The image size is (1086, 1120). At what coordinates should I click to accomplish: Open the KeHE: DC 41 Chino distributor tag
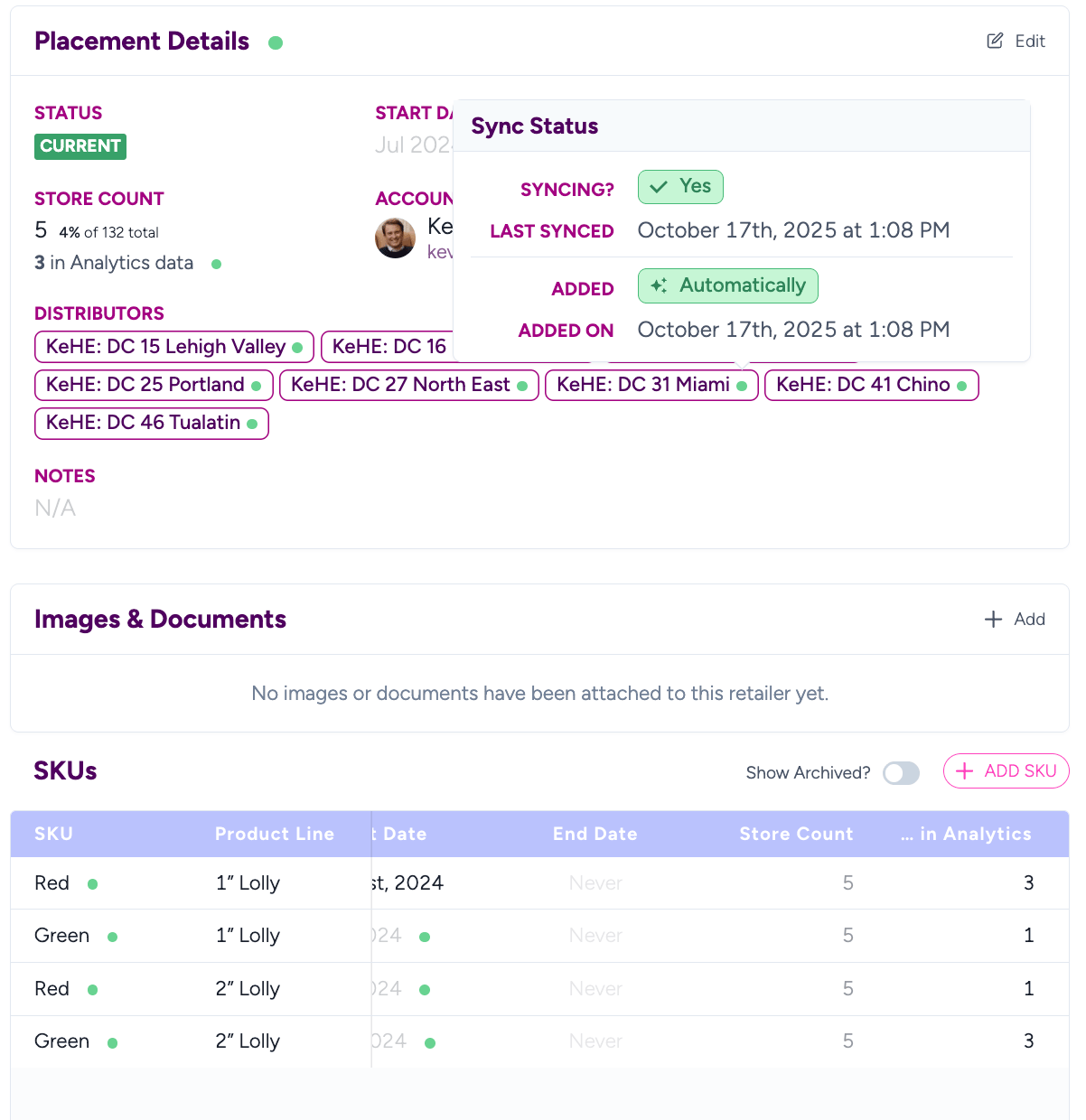[x=863, y=385]
